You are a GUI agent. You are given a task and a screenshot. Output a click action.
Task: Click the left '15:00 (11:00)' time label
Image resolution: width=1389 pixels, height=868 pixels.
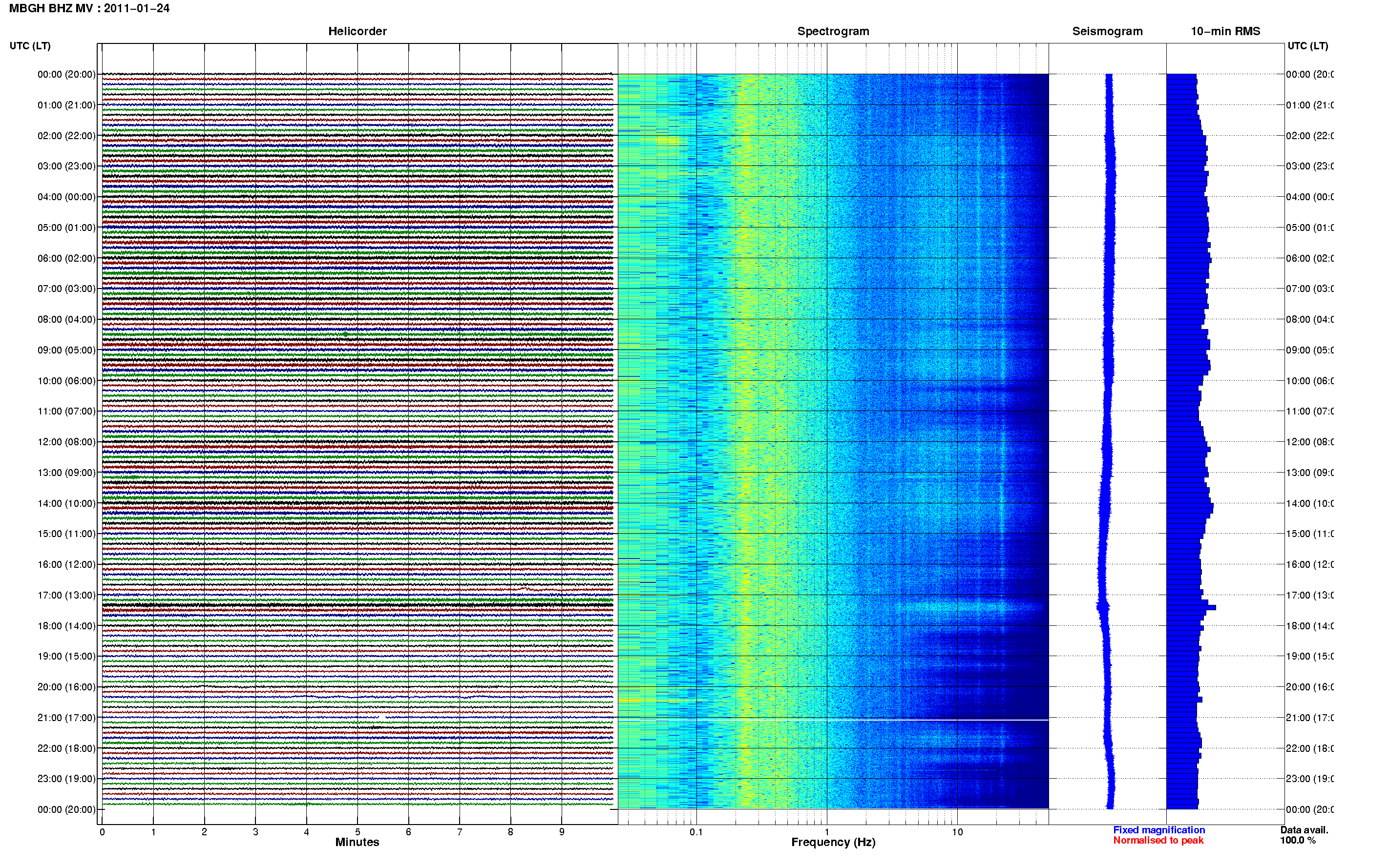click(x=66, y=533)
